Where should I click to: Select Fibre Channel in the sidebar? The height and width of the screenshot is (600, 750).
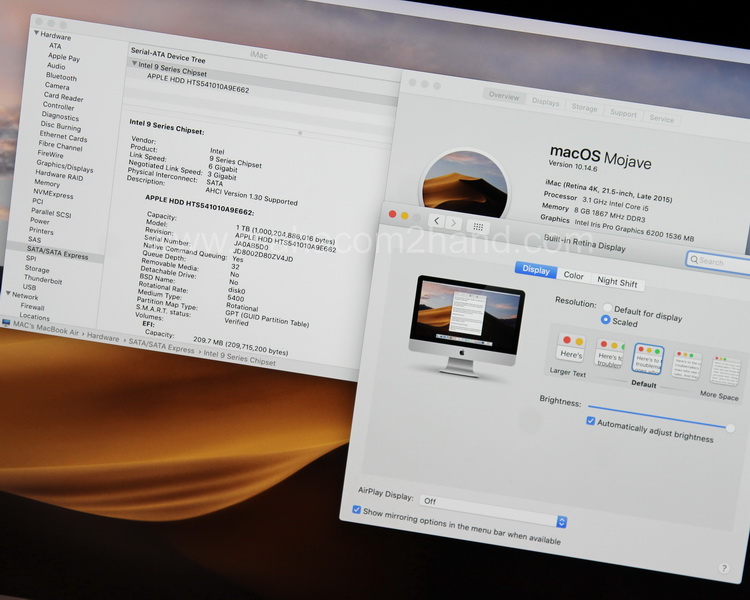(x=60, y=145)
